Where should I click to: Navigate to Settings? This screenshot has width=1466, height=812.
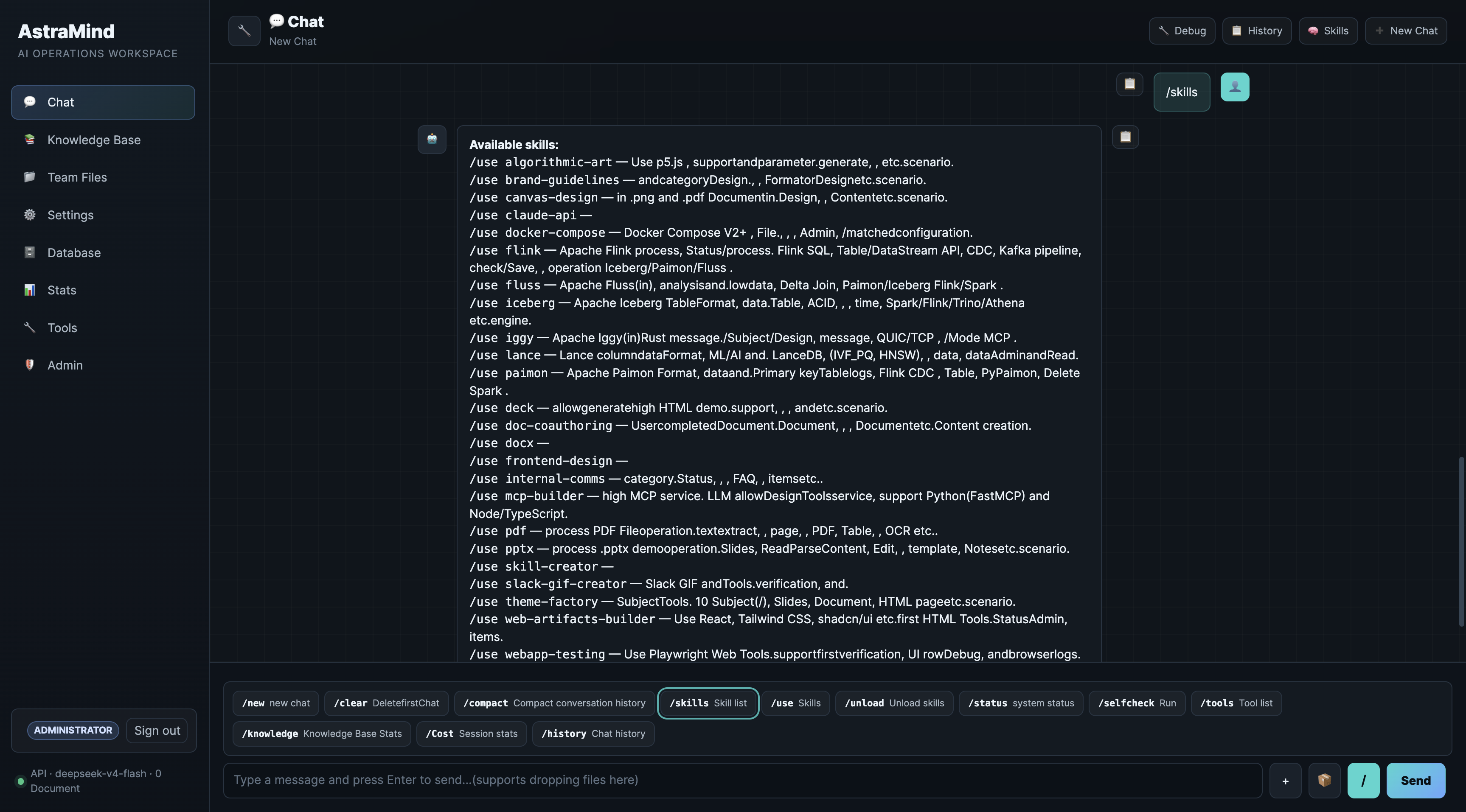tap(103, 215)
